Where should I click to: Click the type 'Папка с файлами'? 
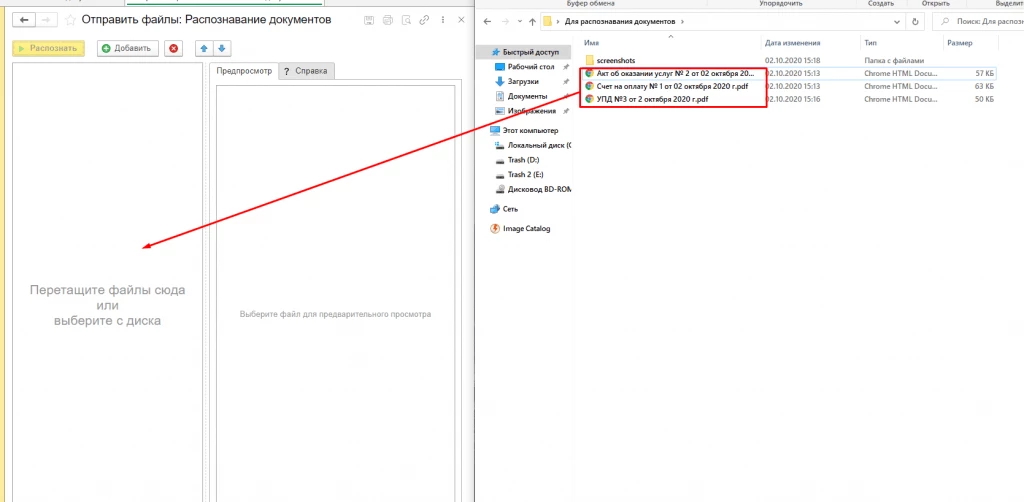[x=895, y=60]
